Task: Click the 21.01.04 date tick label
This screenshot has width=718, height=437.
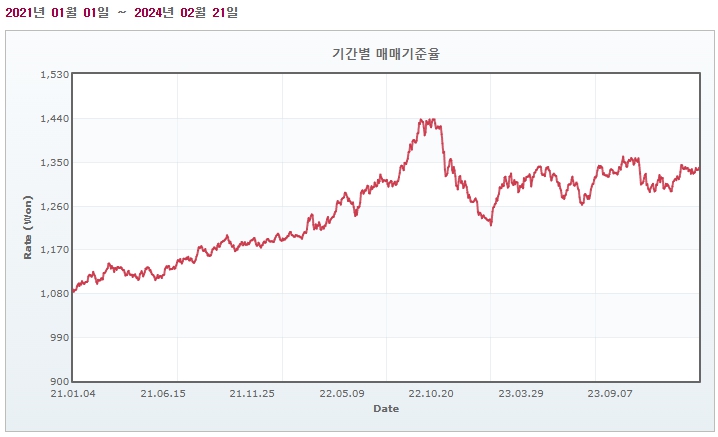Action: (x=74, y=394)
